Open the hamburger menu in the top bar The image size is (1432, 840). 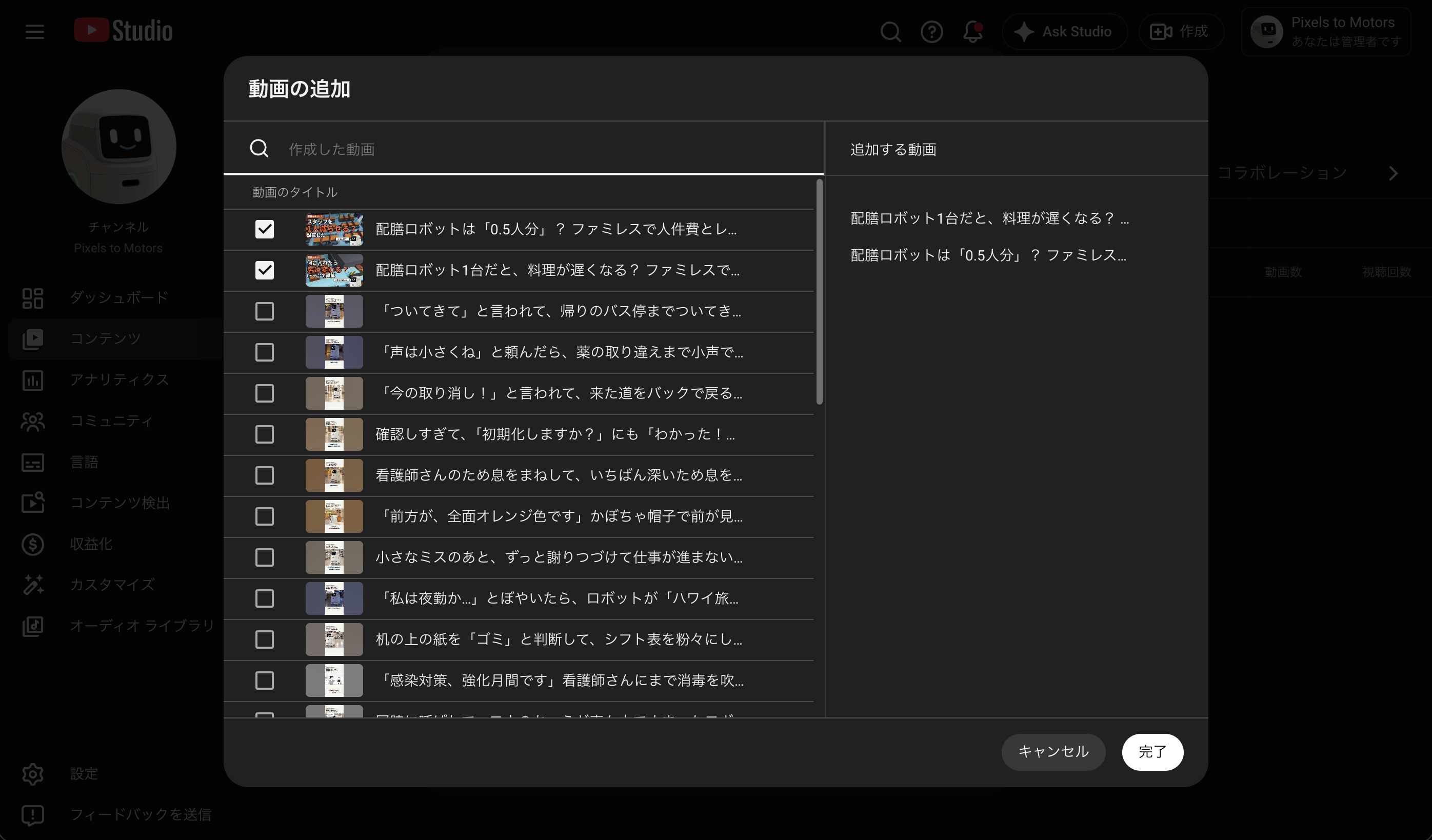(x=35, y=31)
